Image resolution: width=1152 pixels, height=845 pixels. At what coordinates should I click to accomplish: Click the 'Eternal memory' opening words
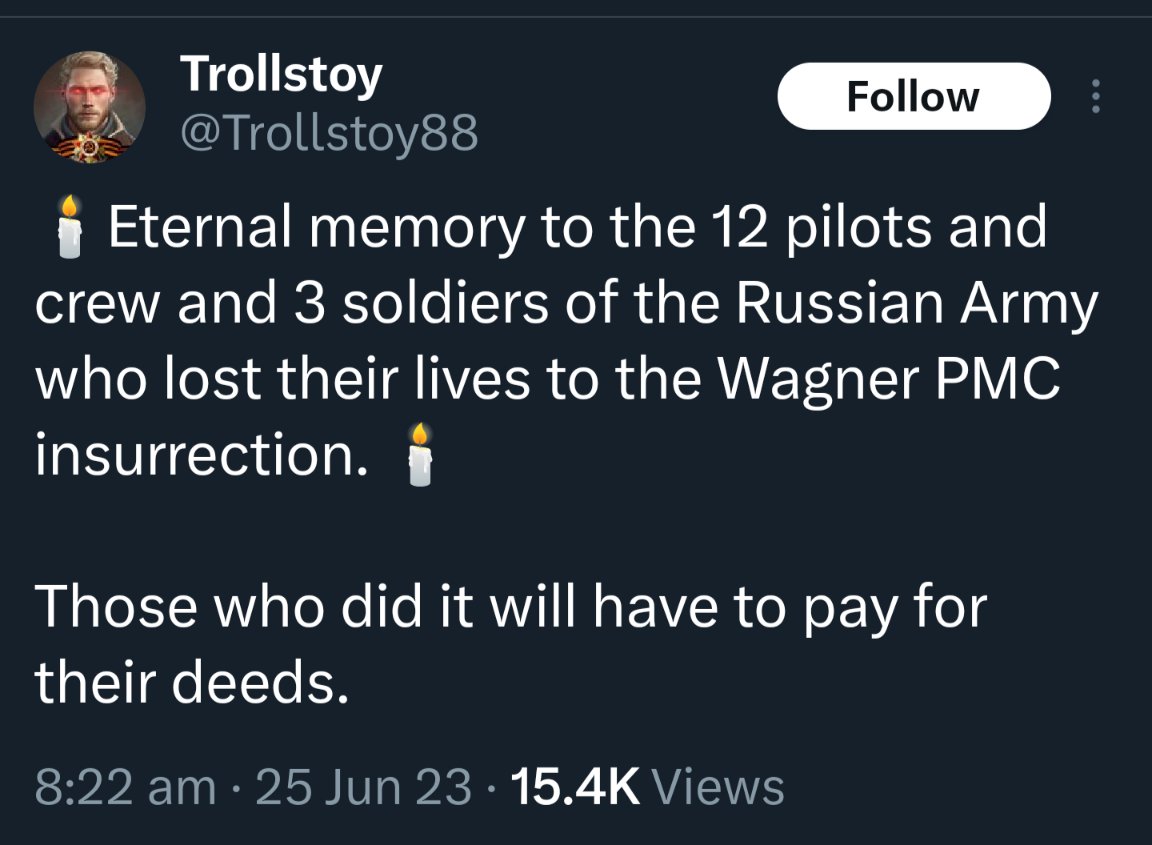pos(317,227)
